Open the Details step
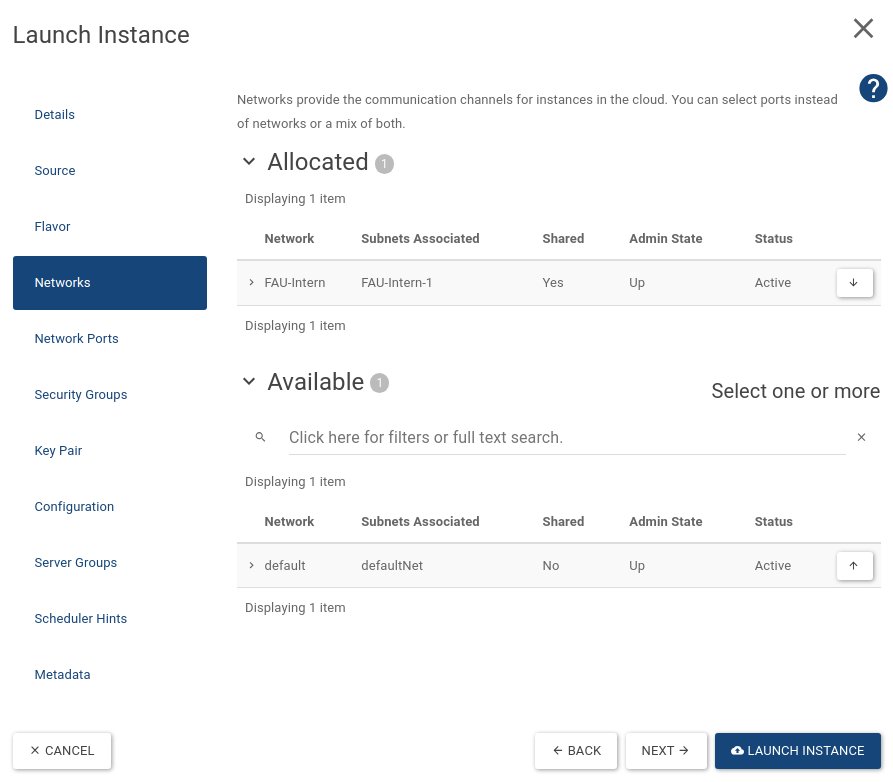This screenshot has width=893, height=782. (x=55, y=115)
